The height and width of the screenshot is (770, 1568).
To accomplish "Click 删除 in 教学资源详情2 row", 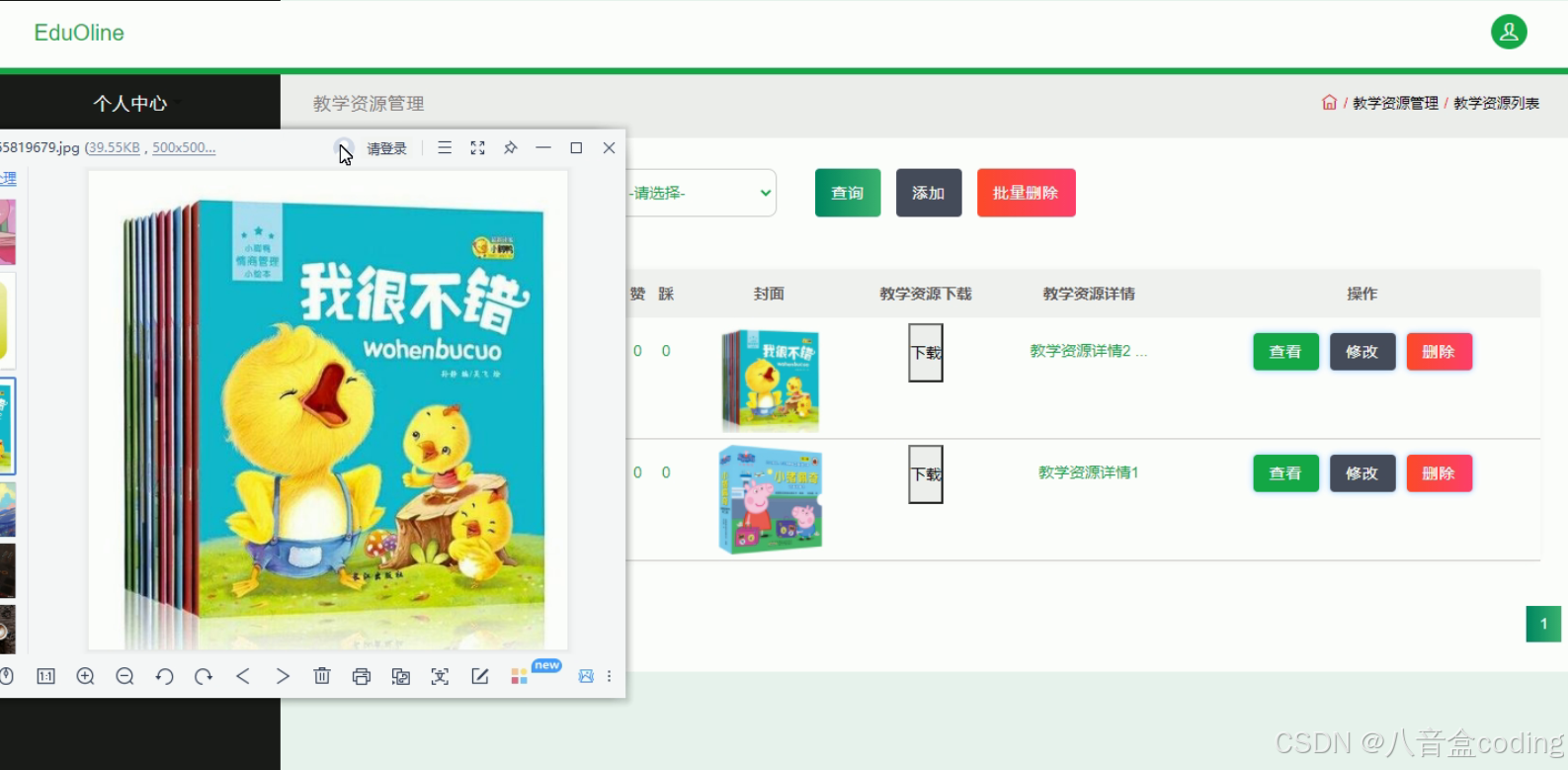I will 1439,352.
